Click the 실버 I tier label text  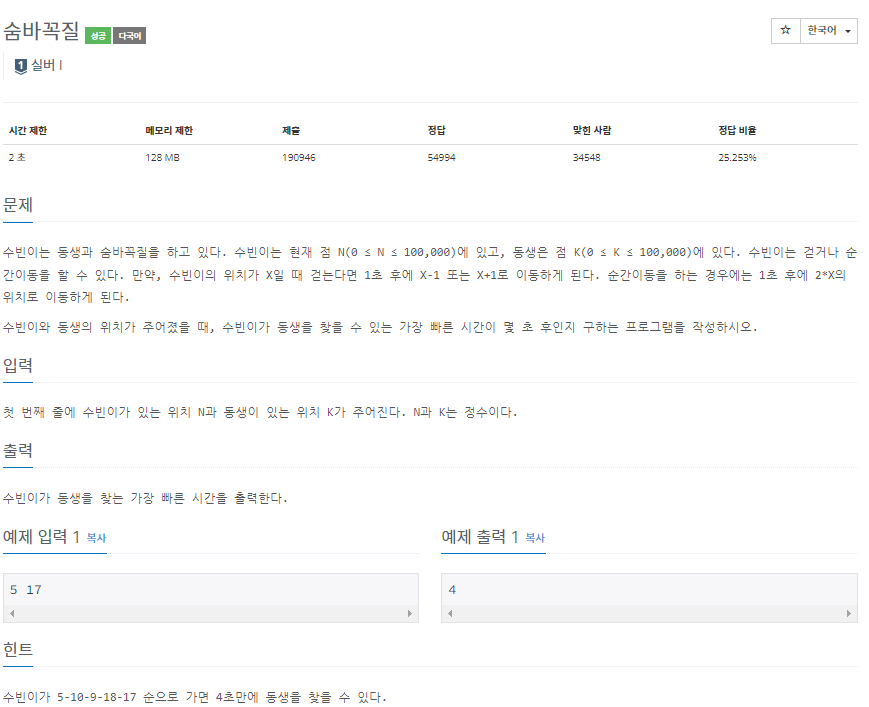pos(47,65)
